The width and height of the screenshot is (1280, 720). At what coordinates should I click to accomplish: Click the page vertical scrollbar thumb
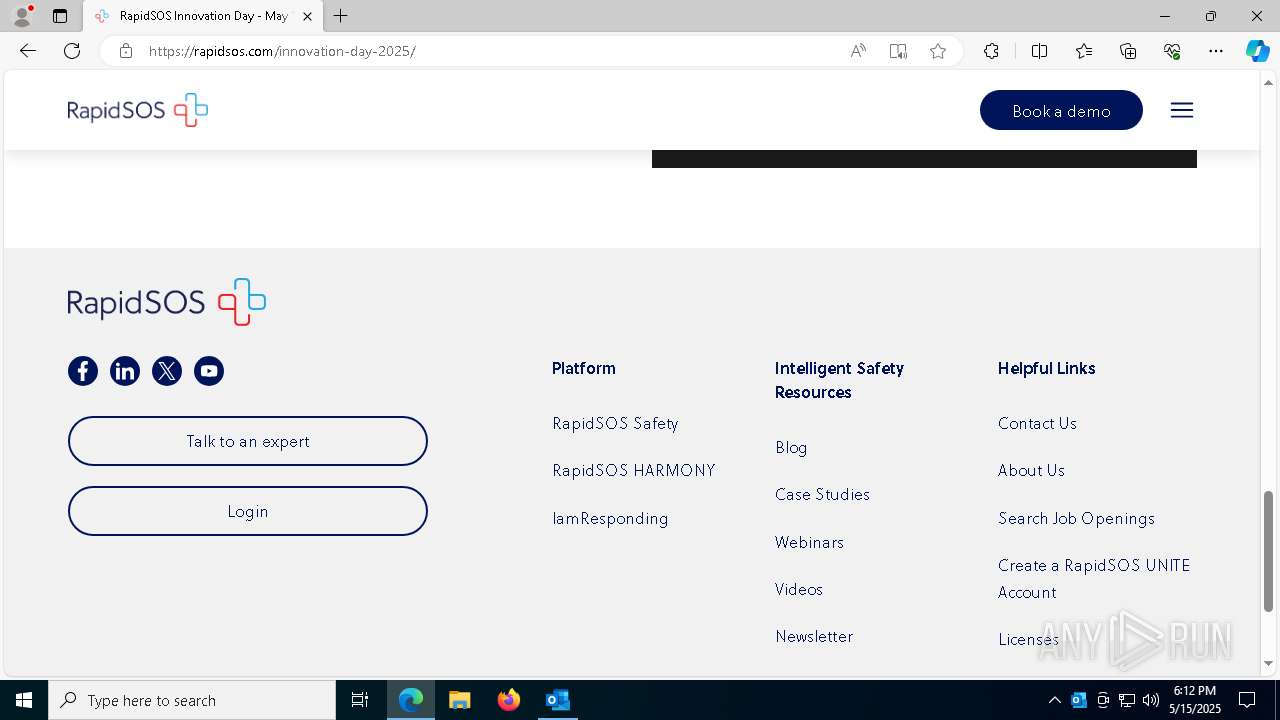pyautogui.click(x=1269, y=551)
